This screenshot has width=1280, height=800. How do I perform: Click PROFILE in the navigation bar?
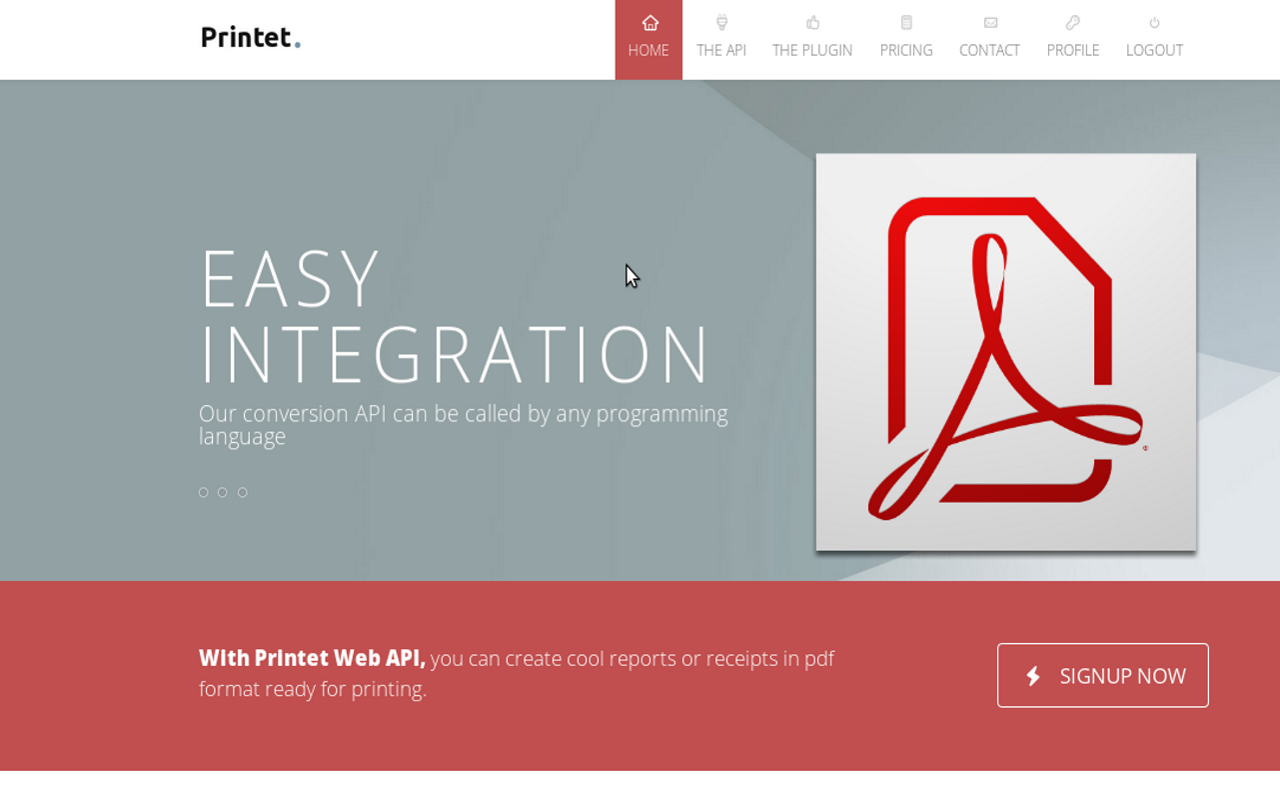[x=1072, y=50]
